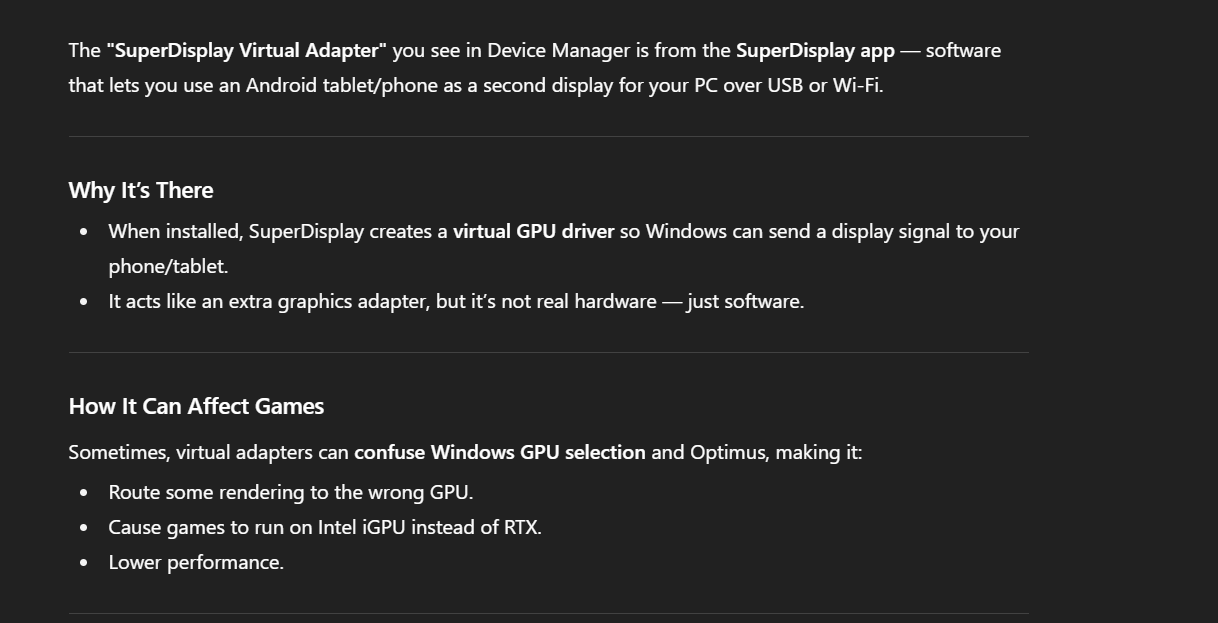1218x623 pixels.
Task: Click the bold "SuperDisplay Virtual Adapter" text
Action: [x=246, y=50]
